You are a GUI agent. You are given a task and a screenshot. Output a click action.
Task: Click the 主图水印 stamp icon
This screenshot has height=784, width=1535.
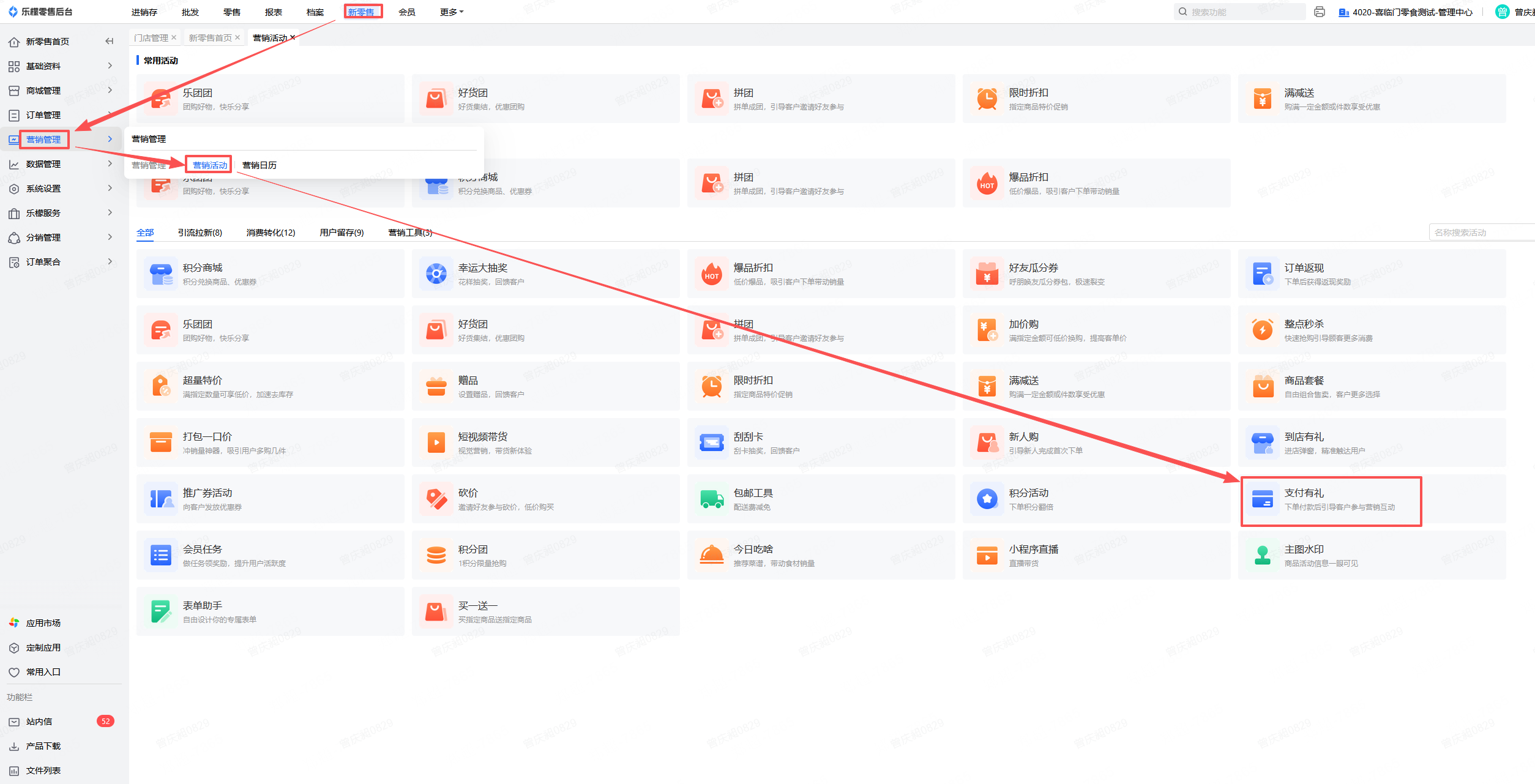[1262, 555]
